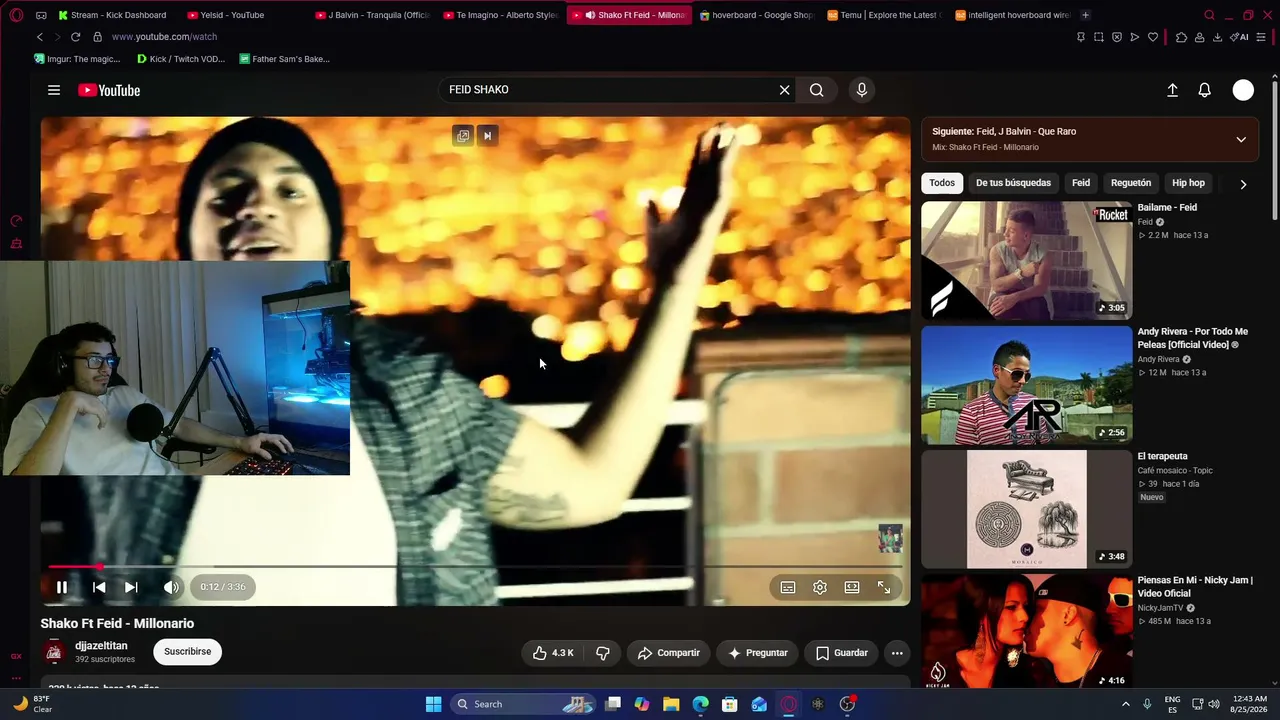The image size is (1280, 720).
Task: Click the Preguntar button
Action: 757,653
